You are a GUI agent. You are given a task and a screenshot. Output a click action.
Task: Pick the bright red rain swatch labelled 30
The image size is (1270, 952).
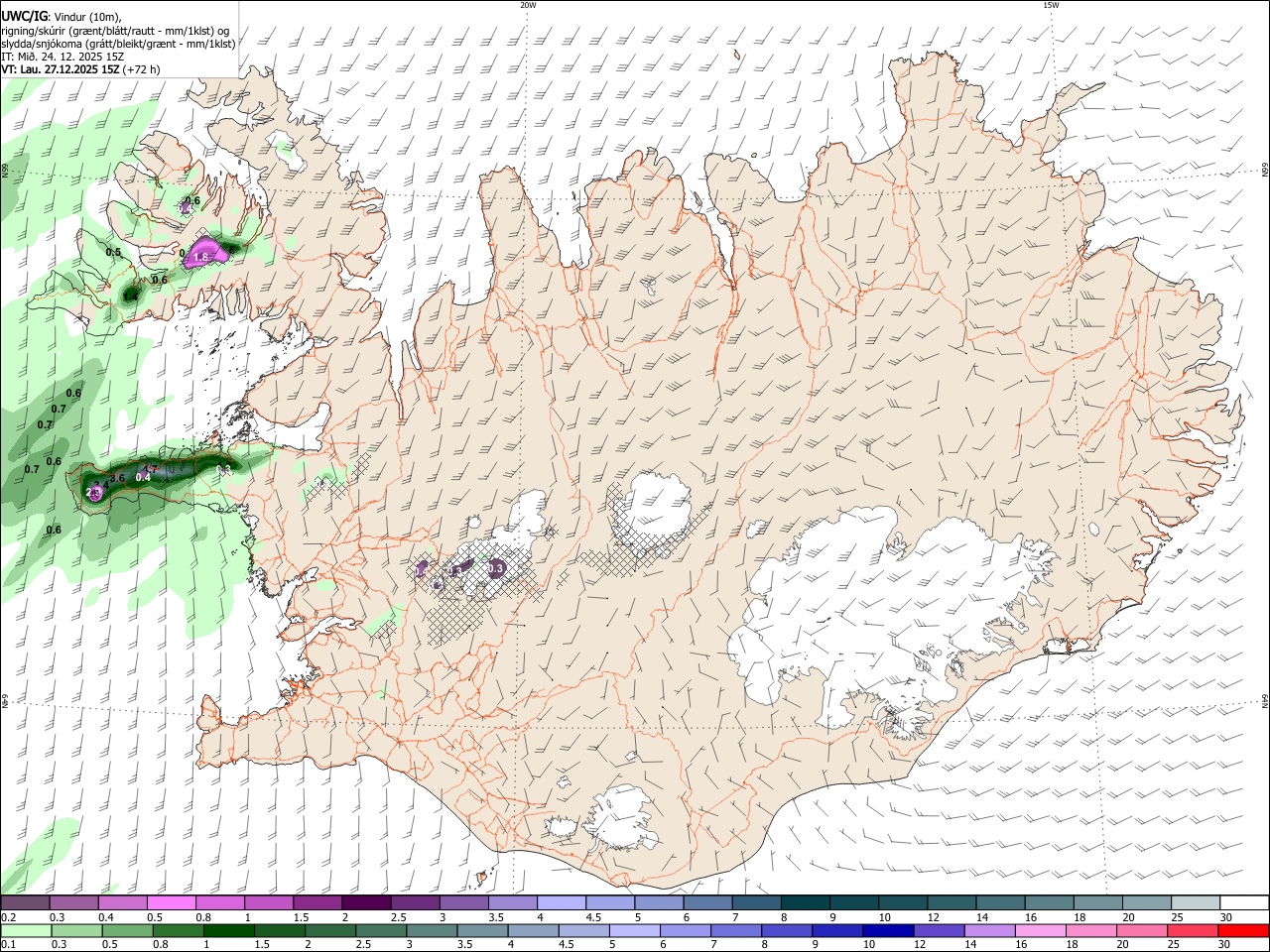[1244, 930]
